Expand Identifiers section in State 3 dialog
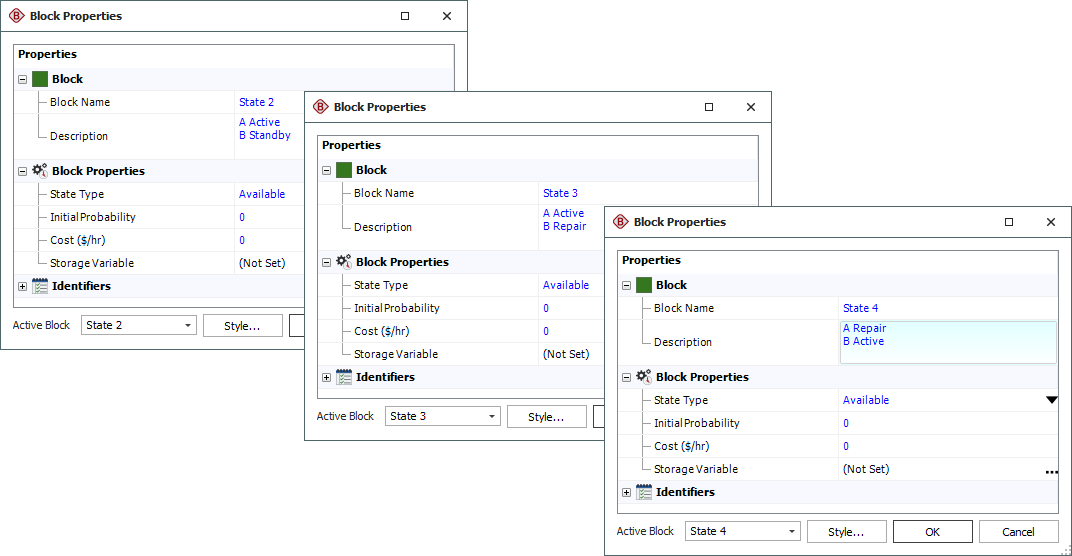 (x=327, y=377)
